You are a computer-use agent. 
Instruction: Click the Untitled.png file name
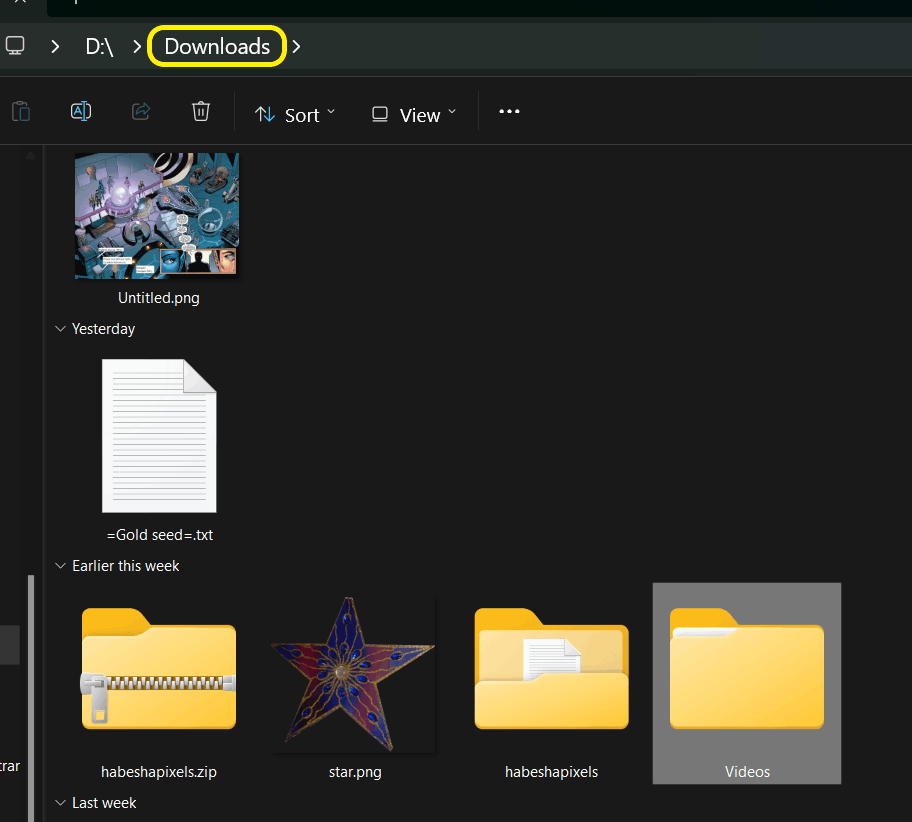pyautogui.click(x=159, y=298)
